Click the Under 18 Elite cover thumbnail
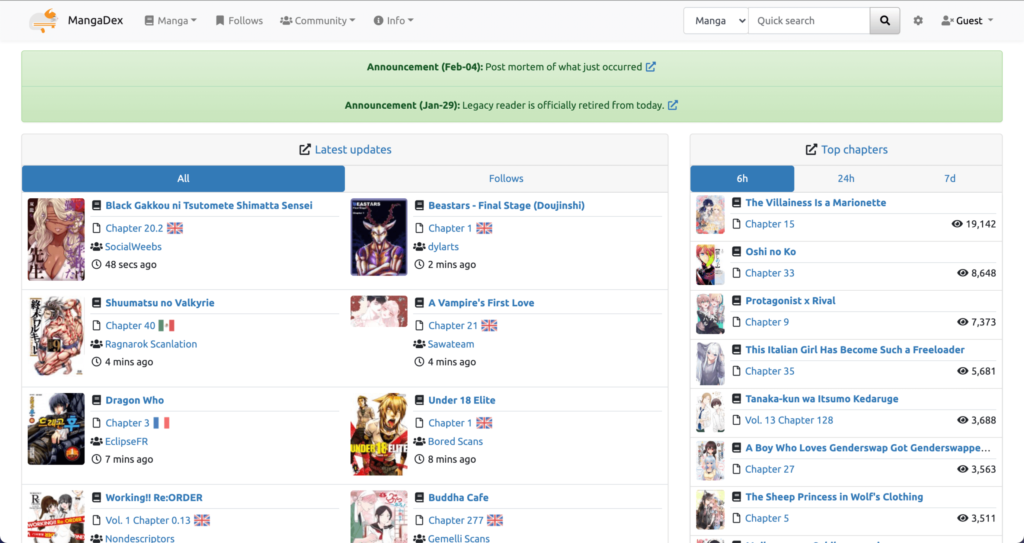1024x543 pixels. click(378, 433)
